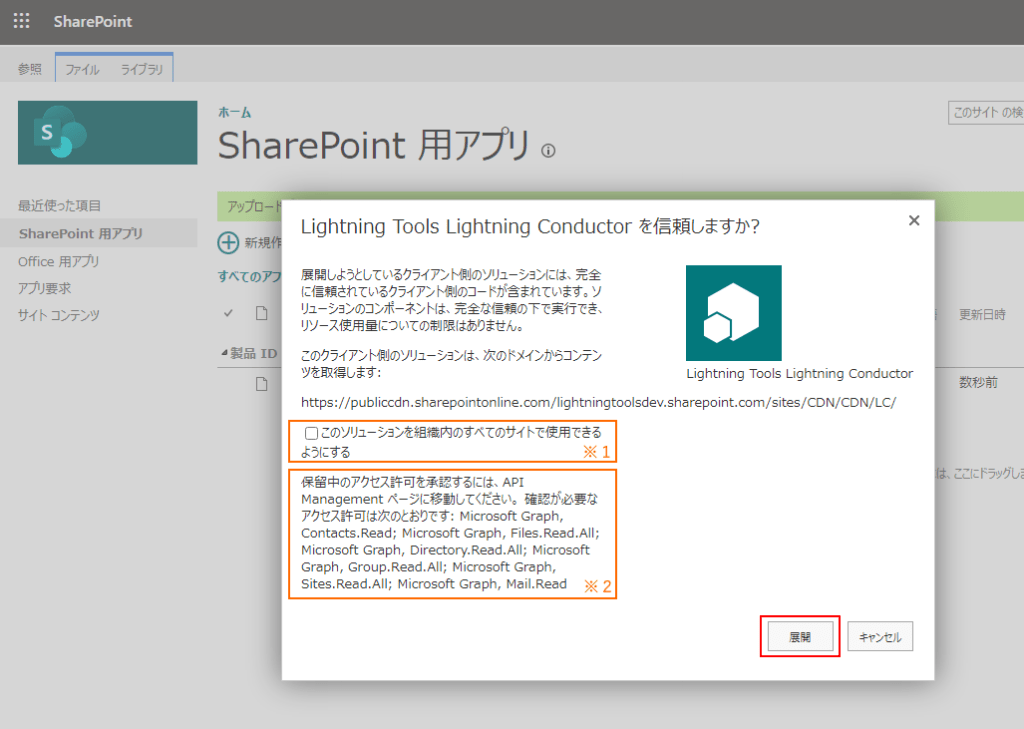
Task: Click the site search input box
Action: (x=985, y=112)
